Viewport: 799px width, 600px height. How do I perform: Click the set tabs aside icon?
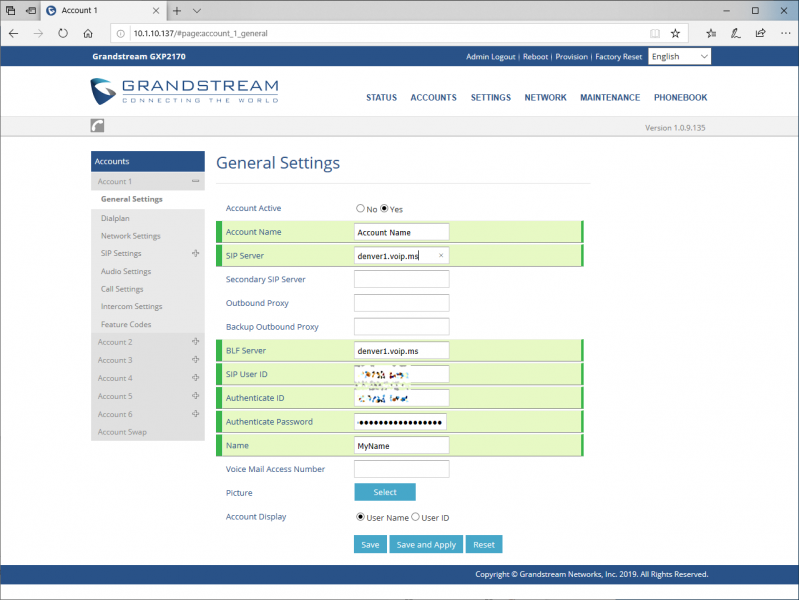pos(31,11)
